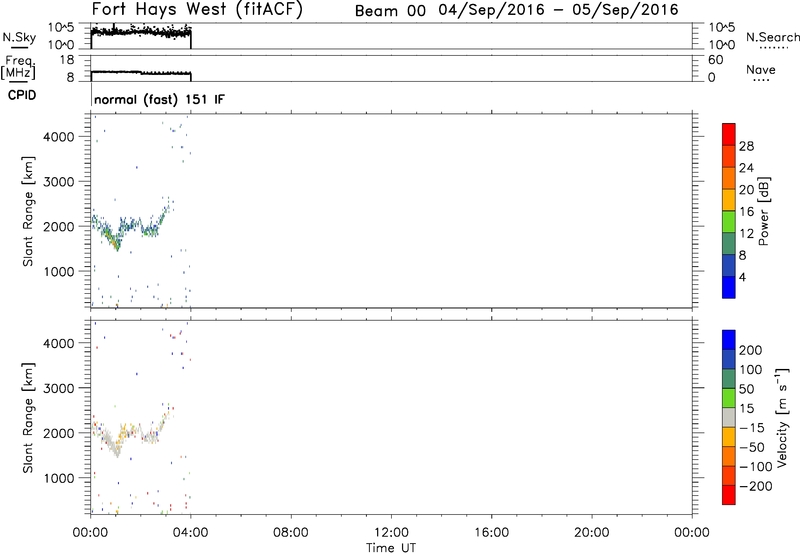Click the '-50' tick on the velocity color bar
800x554 pixels.
click(x=752, y=447)
